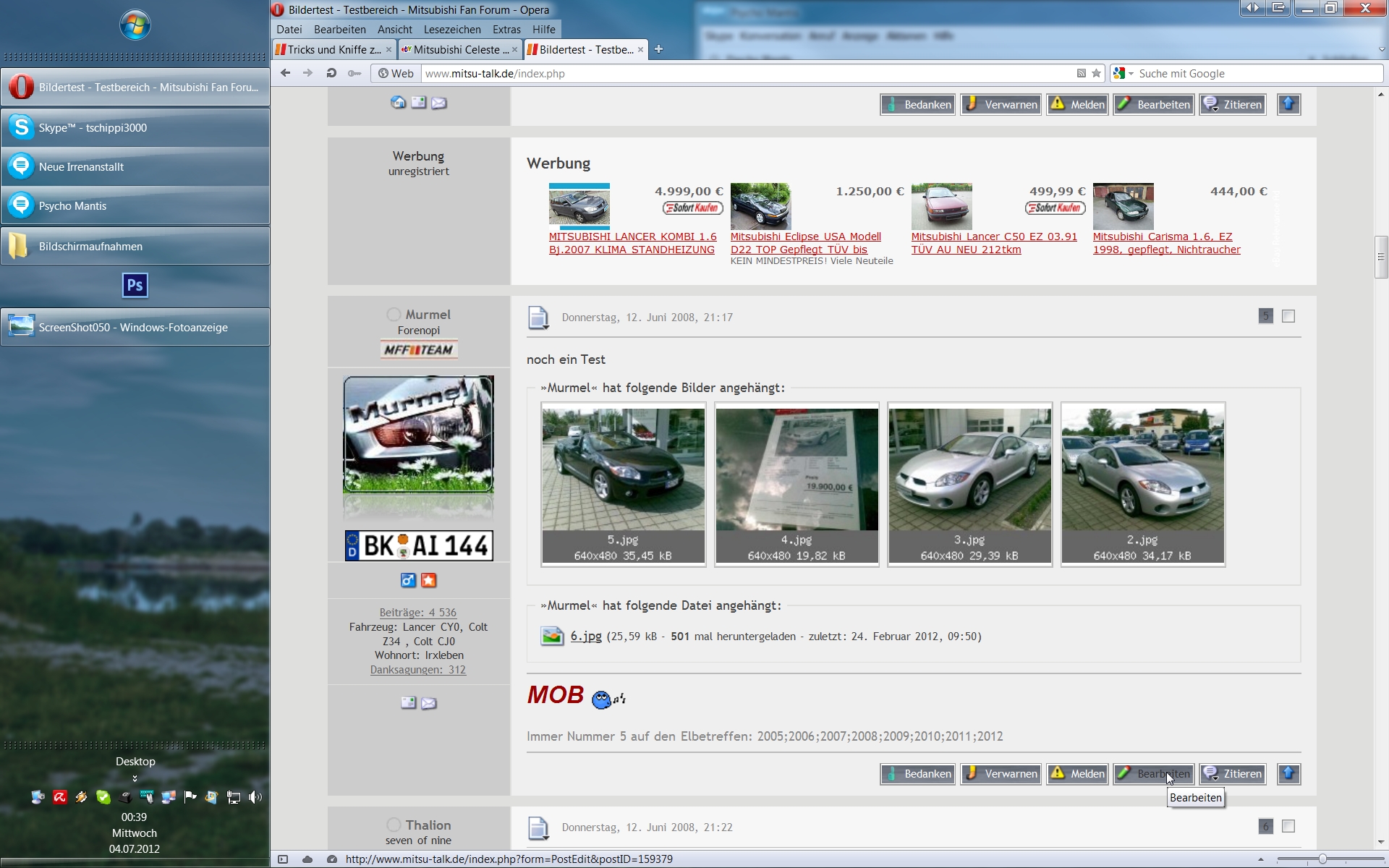Viewport: 1389px width, 868px height.
Task: Click Verwarnen on Murmel's post
Action: pyautogui.click(x=1001, y=774)
